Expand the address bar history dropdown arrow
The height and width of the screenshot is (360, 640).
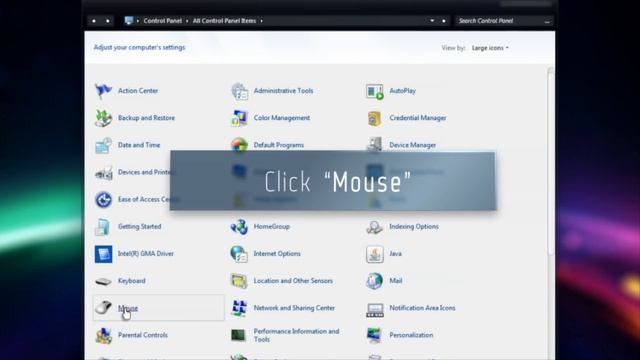click(x=432, y=21)
